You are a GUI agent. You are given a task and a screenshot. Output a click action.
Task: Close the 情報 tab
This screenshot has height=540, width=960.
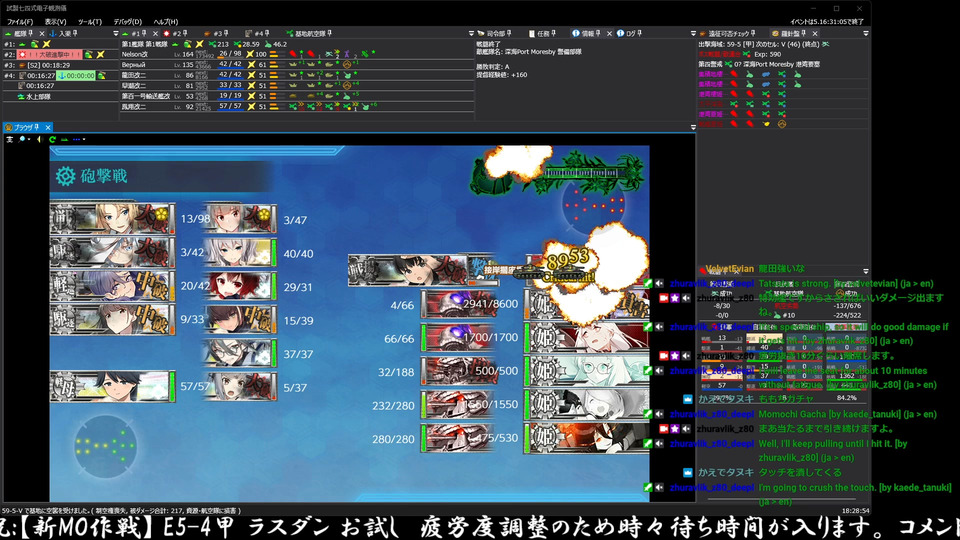pyautogui.click(x=609, y=34)
